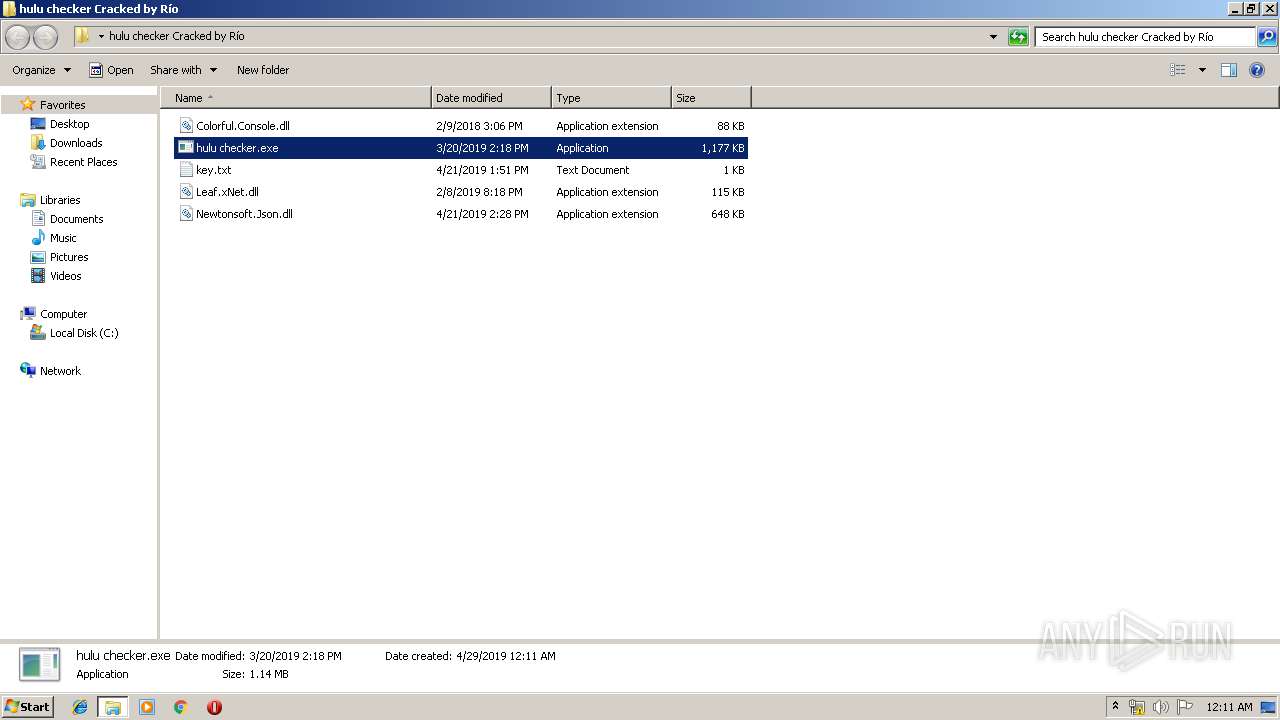
Task: Click the volume speaker tray icon
Action: pos(1161,707)
